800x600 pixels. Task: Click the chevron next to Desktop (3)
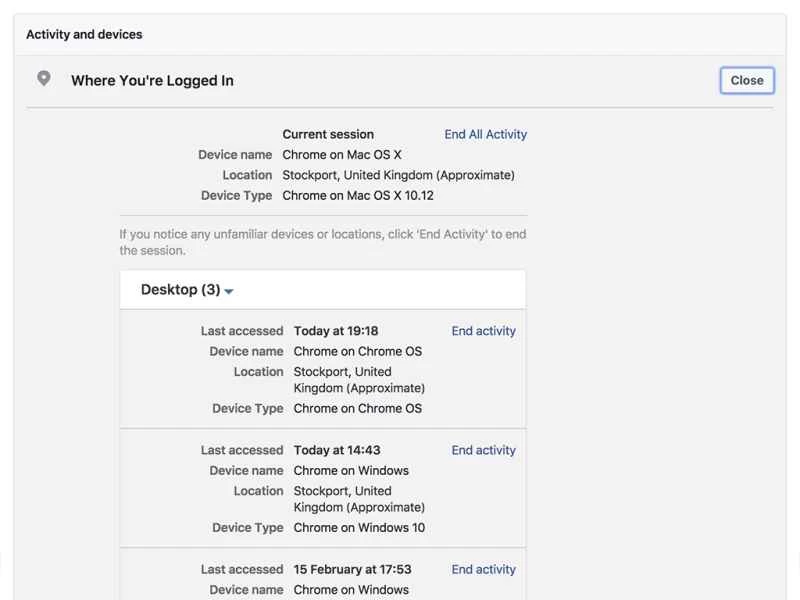pos(228,291)
